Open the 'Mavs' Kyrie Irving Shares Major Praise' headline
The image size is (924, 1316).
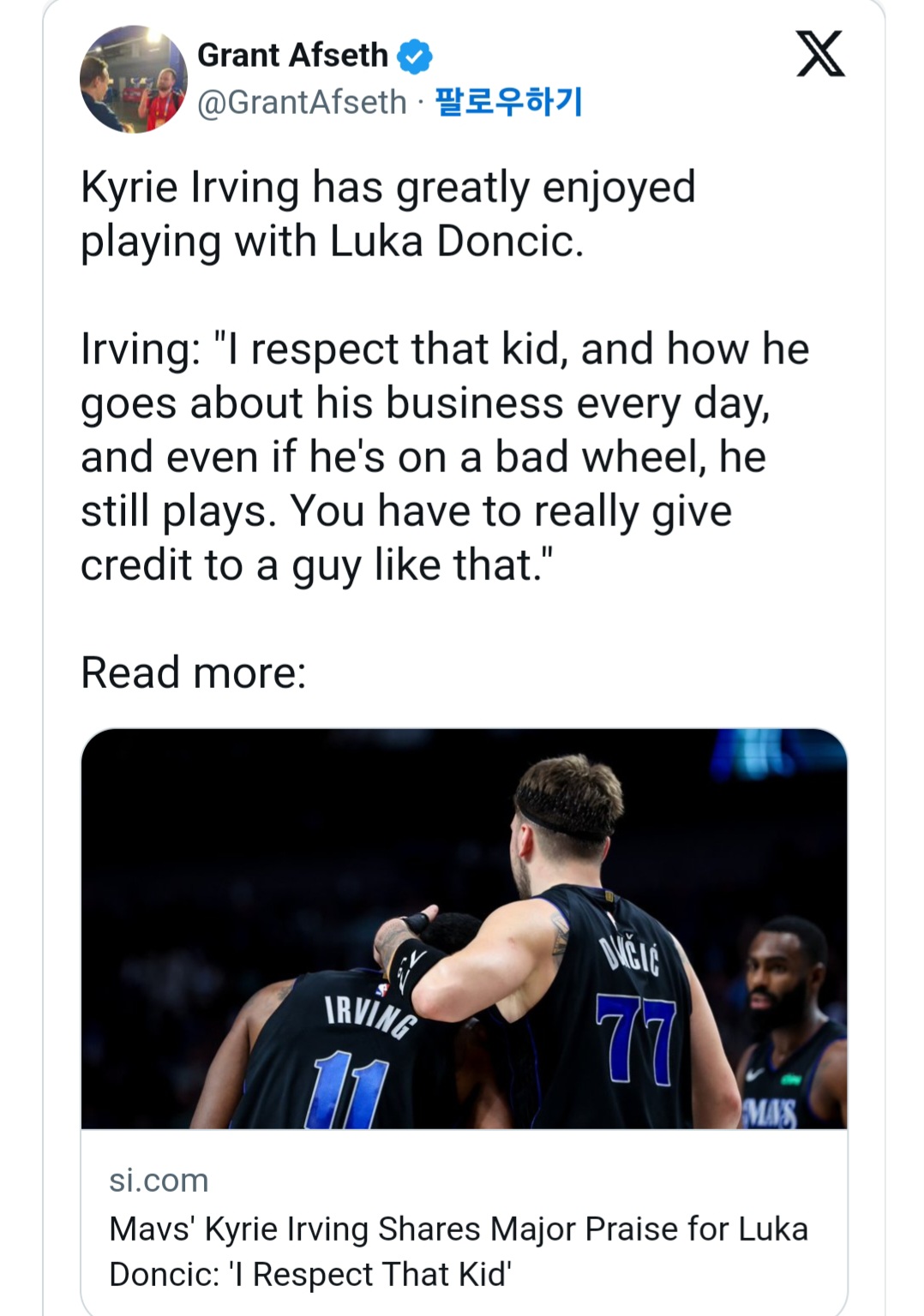click(458, 1229)
